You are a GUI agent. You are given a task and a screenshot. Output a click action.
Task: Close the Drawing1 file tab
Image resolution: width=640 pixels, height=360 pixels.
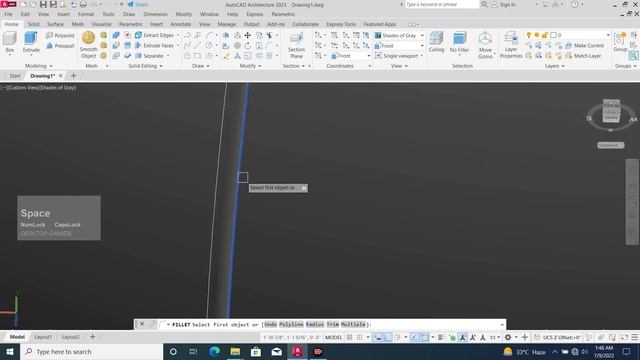[x=60, y=76]
